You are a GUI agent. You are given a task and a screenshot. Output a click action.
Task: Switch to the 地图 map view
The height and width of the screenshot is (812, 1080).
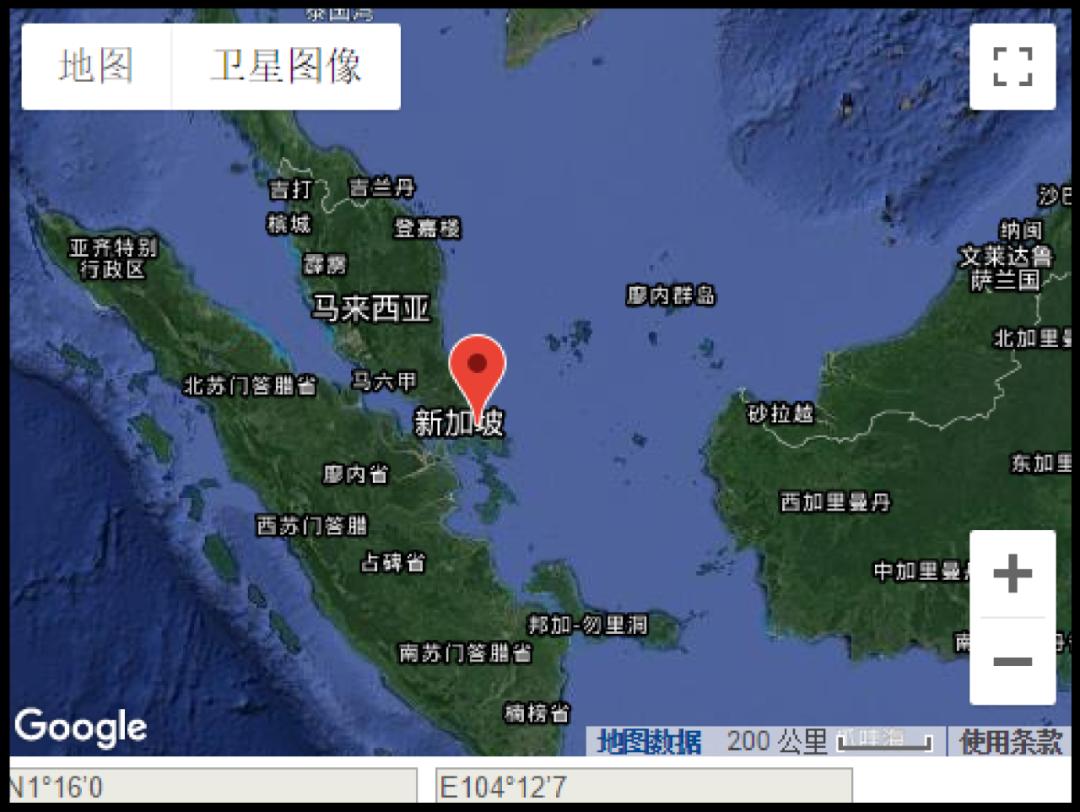(x=96, y=66)
